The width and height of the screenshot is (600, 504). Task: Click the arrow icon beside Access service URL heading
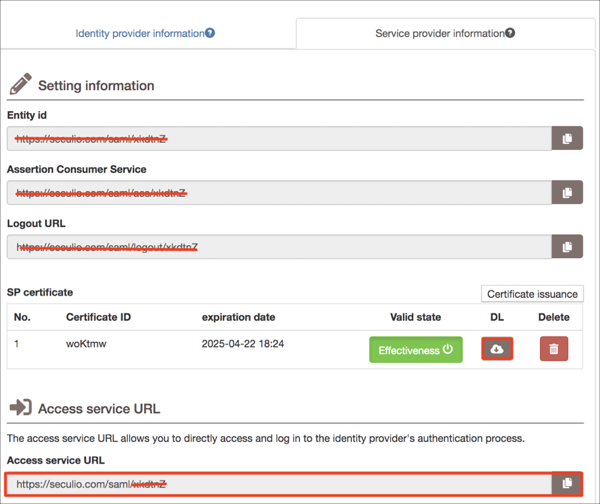click(x=20, y=408)
